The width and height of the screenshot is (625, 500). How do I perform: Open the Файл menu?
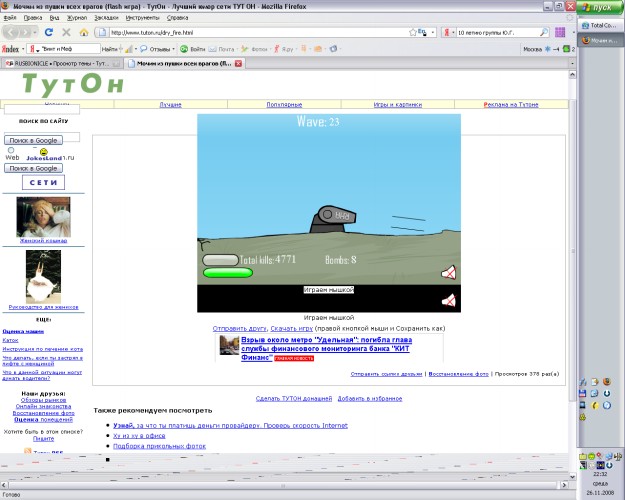tap(10, 18)
